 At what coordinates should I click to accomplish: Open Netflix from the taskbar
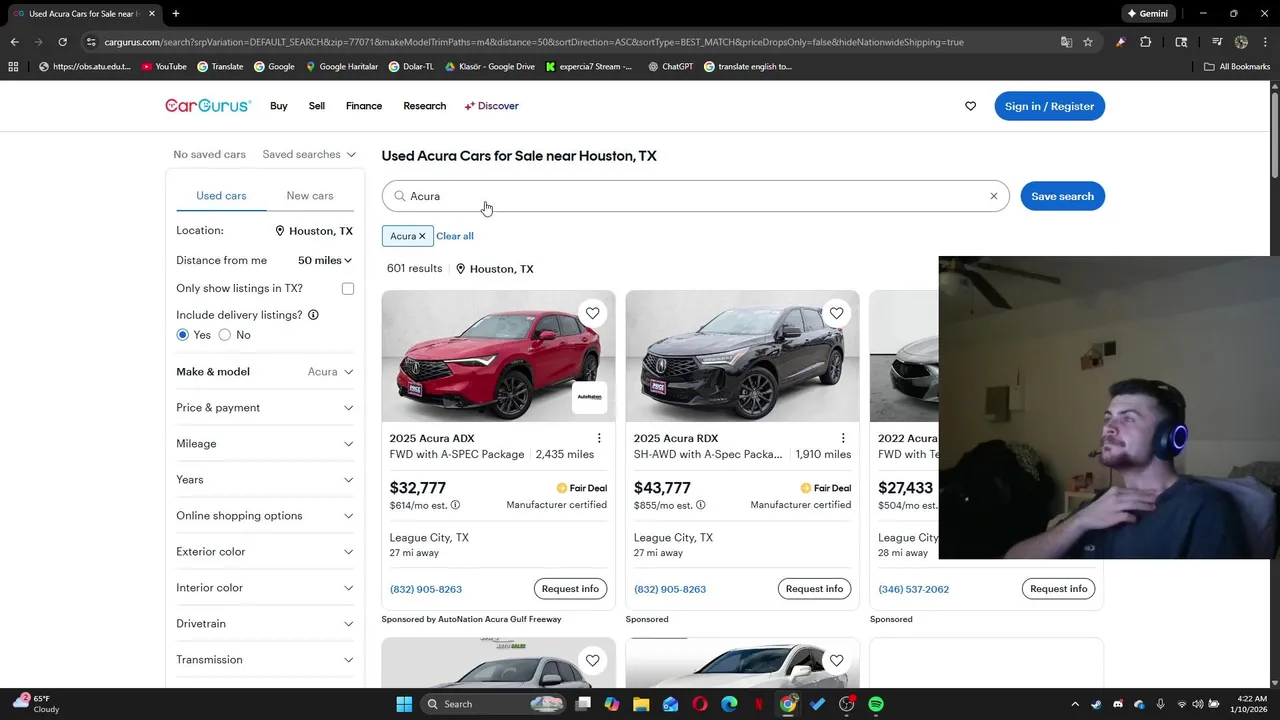click(759, 704)
